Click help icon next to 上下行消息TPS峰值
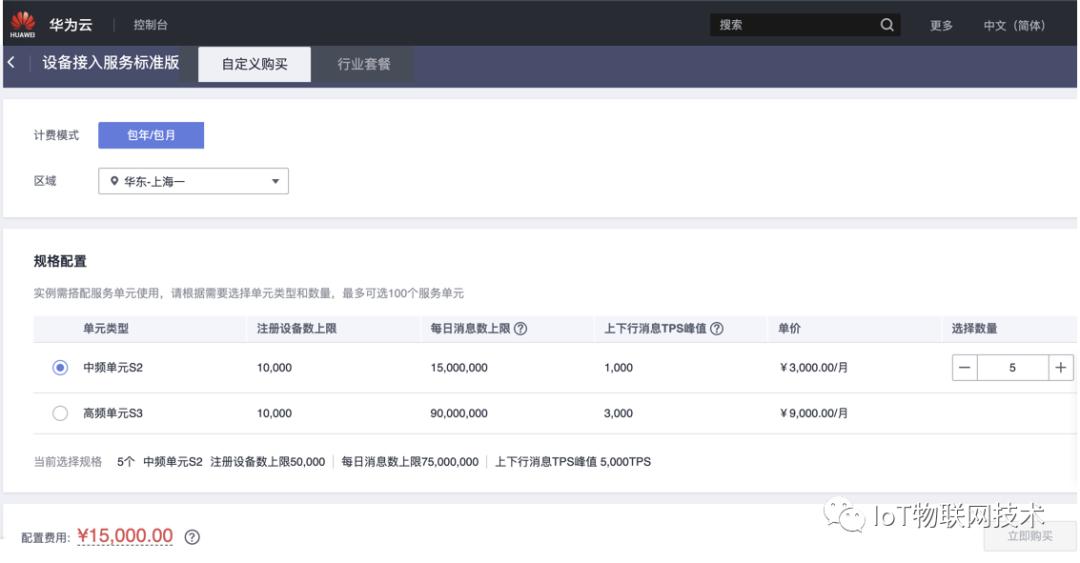The height and width of the screenshot is (563, 1080). (717, 329)
